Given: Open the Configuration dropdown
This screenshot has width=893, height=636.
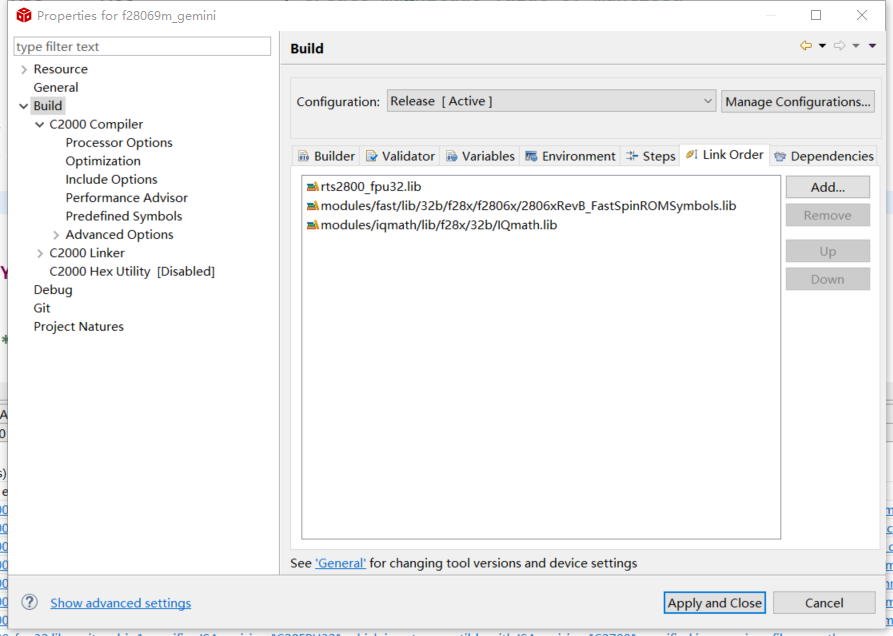Looking at the screenshot, I should (551, 101).
